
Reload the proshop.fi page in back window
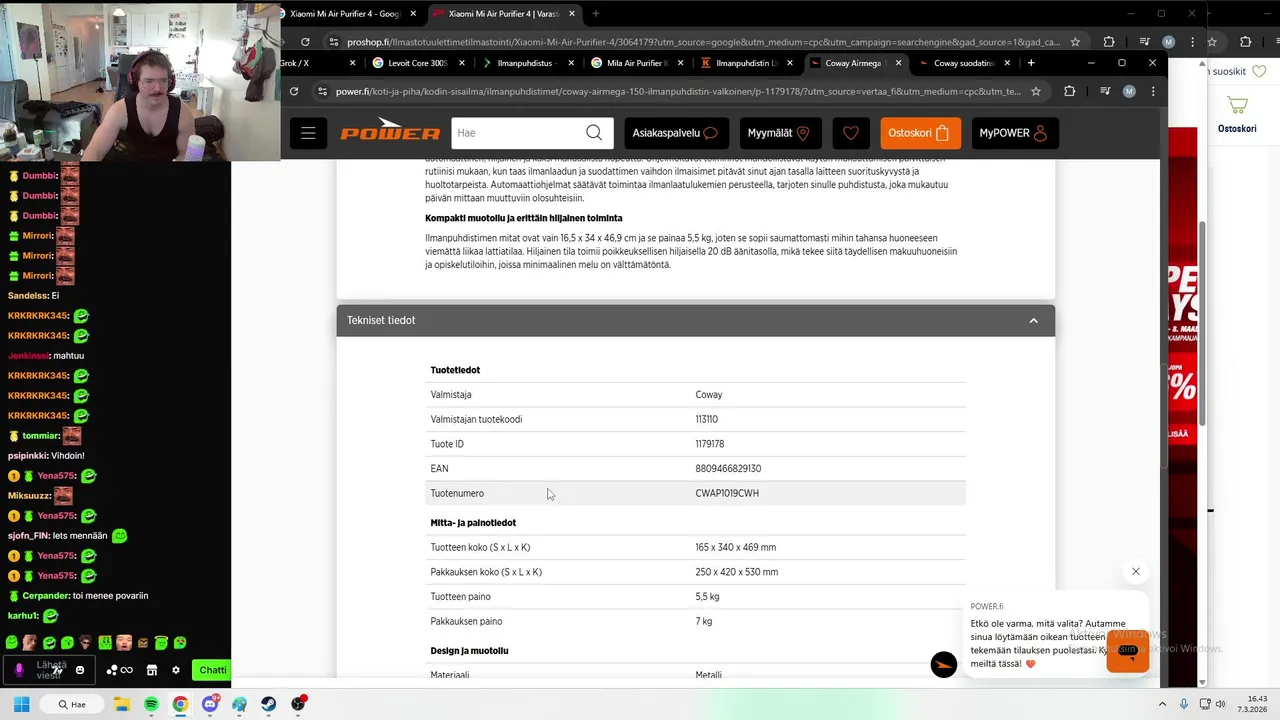click(x=305, y=42)
